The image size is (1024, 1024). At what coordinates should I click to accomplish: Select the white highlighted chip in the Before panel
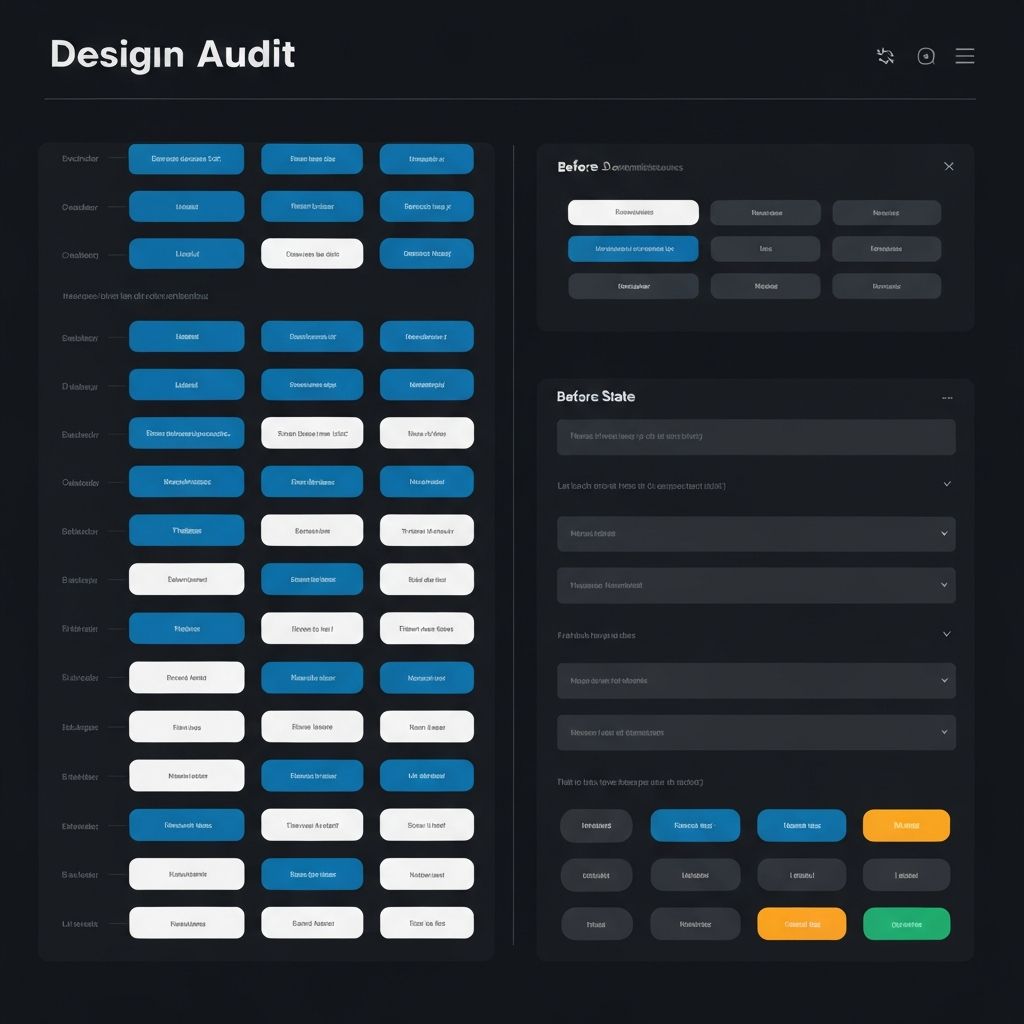click(x=633, y=212)
